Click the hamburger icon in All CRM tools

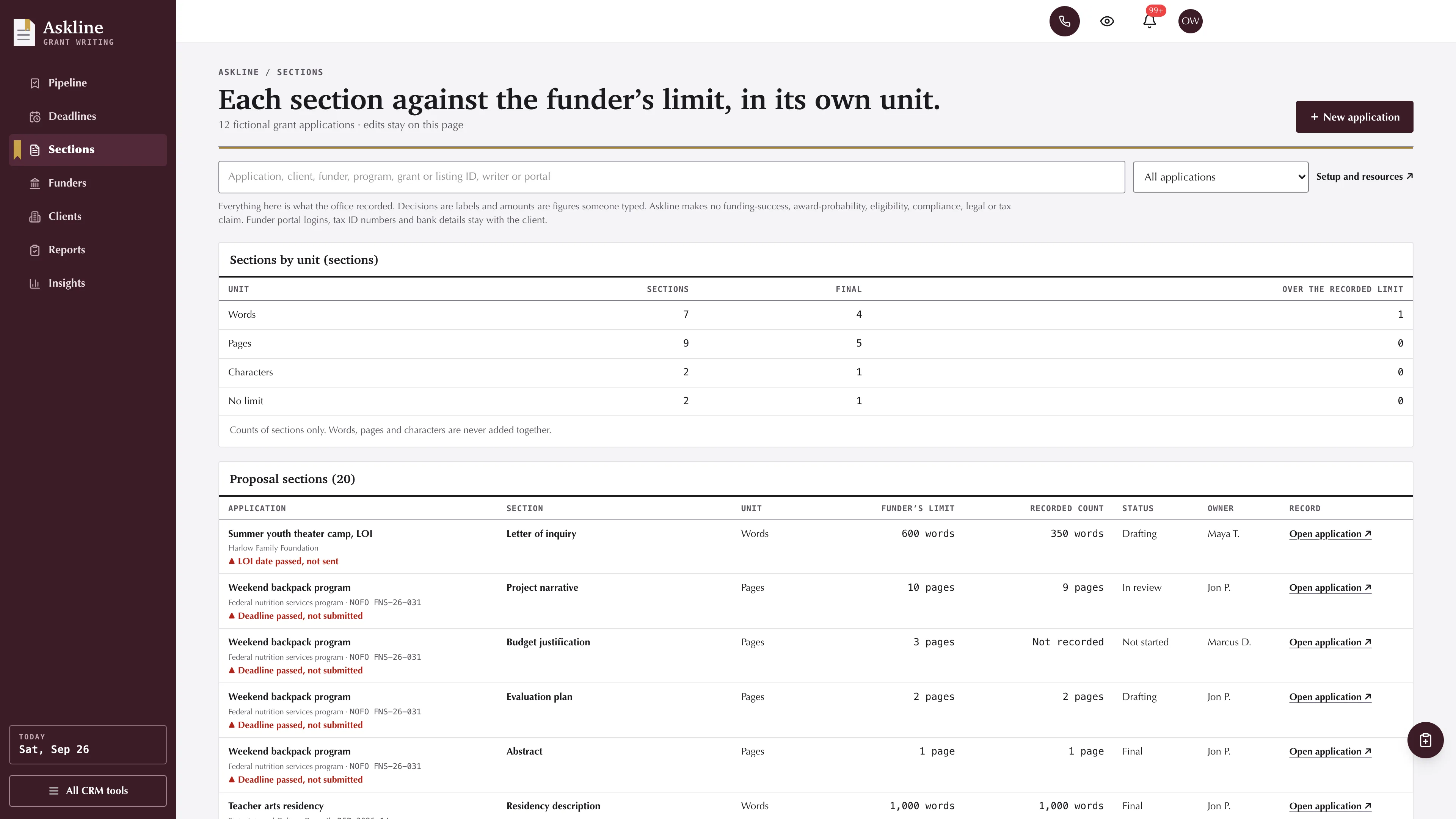pos(54,791)
